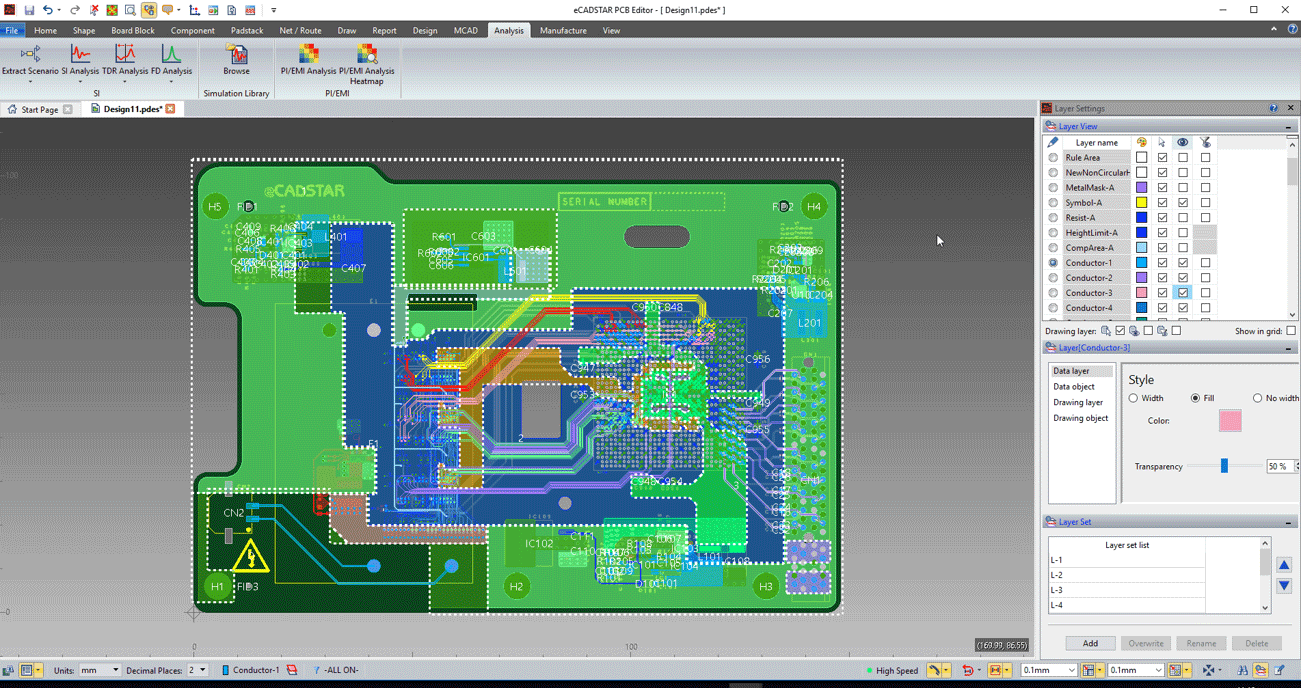Uncheck selectable box for MetalMask-A
1301x688 pixels.
[x=1162, y=187]
